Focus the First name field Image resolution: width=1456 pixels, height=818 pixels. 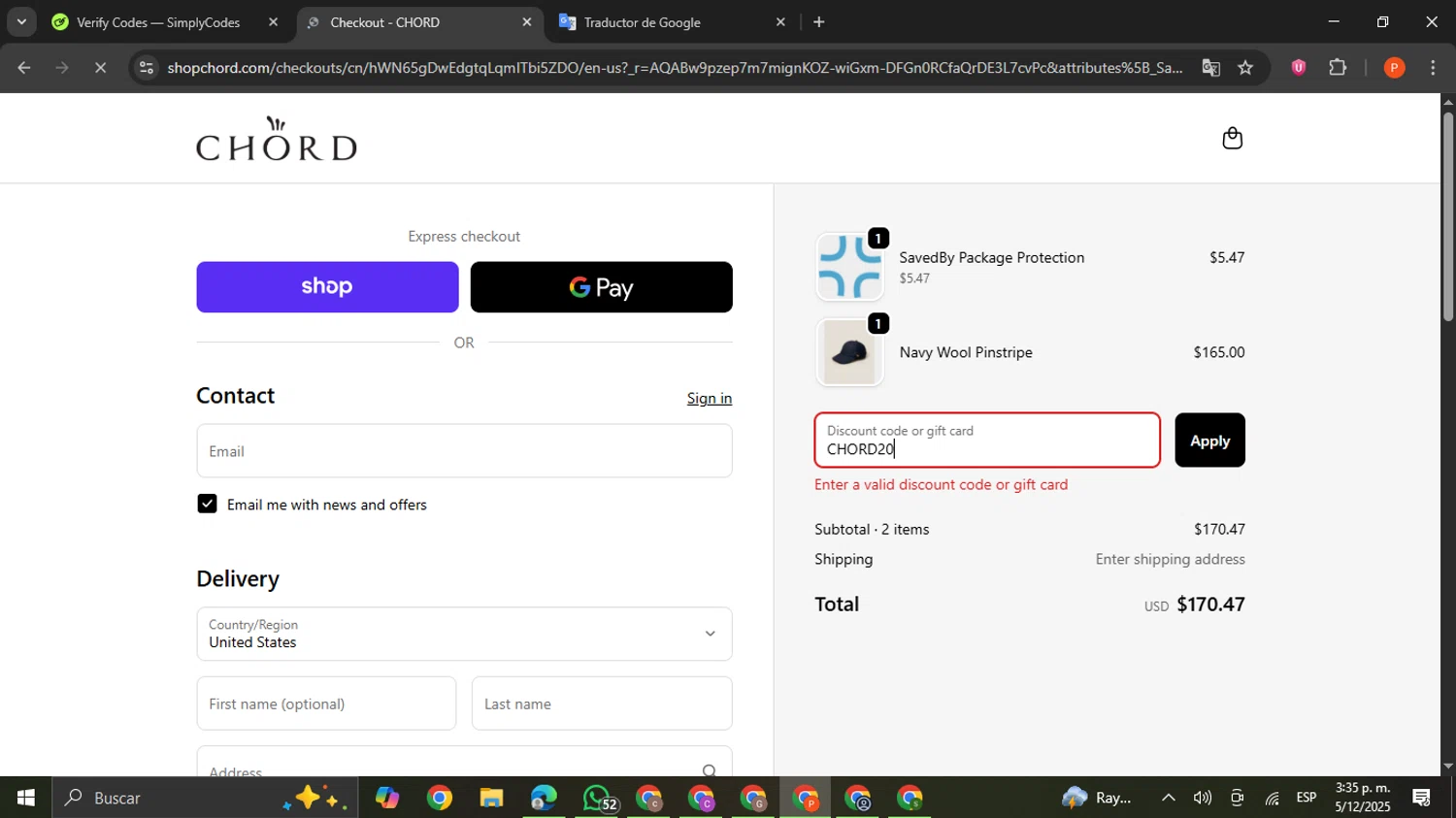pyautogui.click(x=326, y=703)
